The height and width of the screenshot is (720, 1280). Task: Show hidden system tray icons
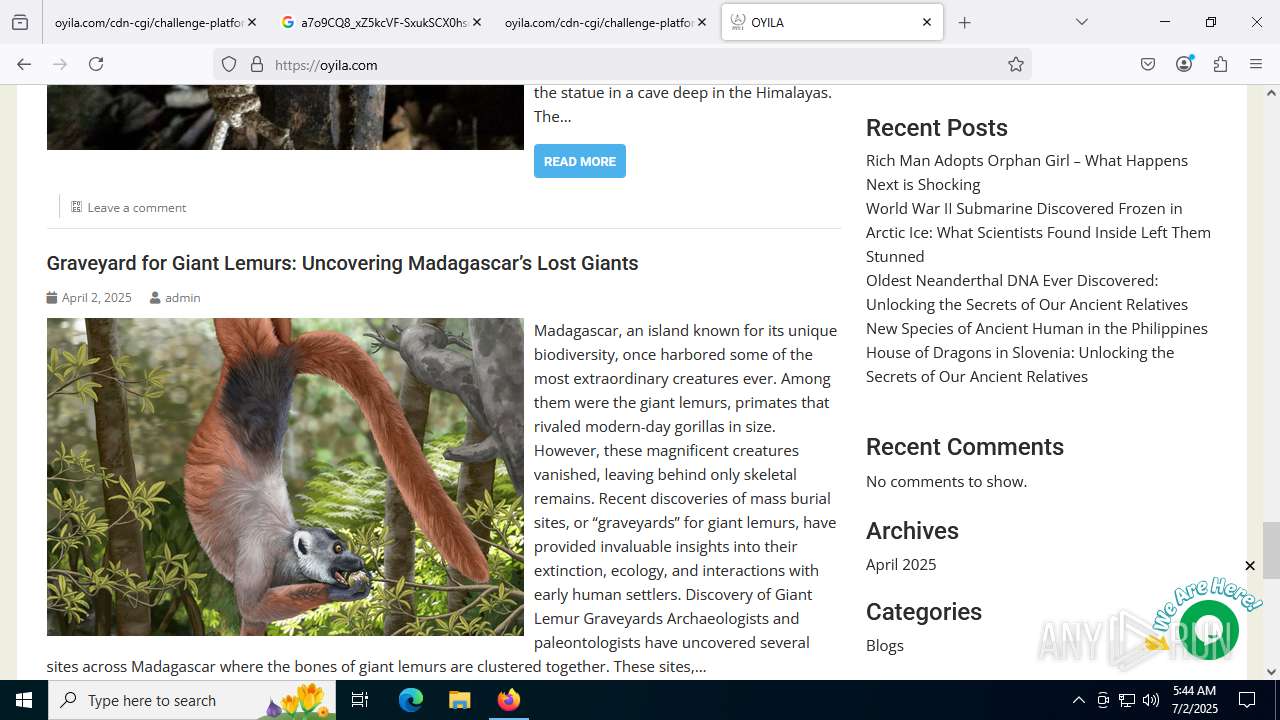[x=1078, y=700]
